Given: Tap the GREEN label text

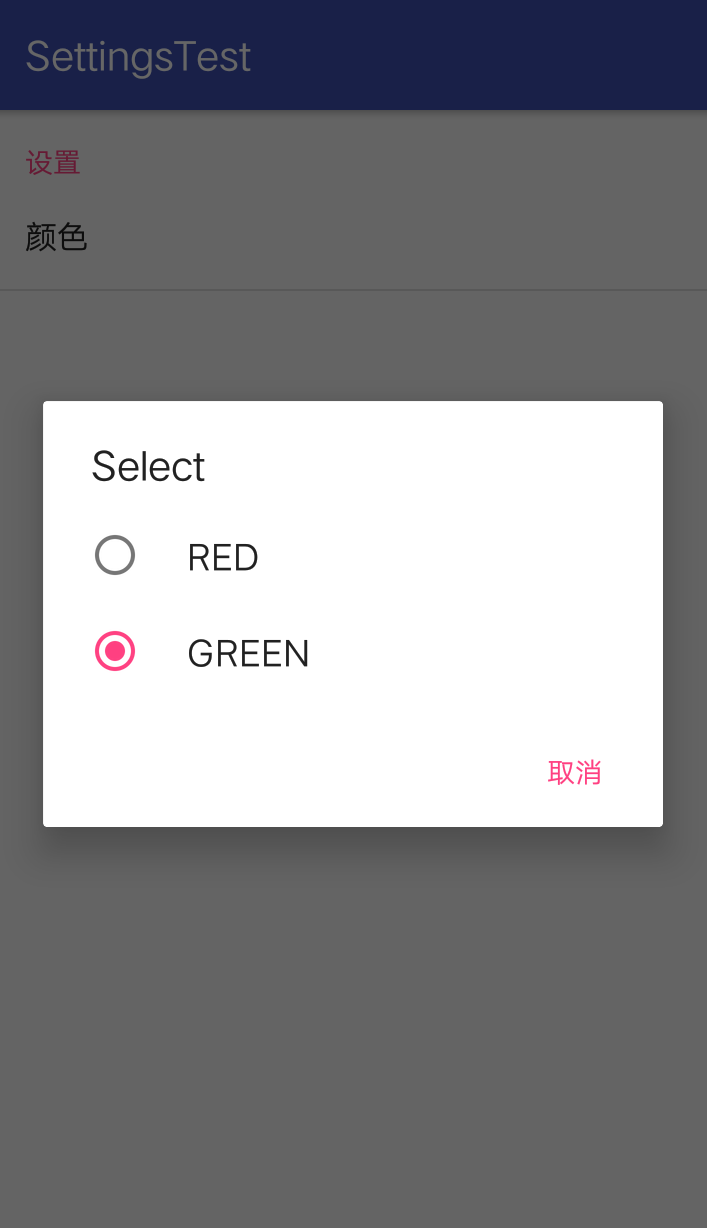Looking at the screenshot, I should coord(248,652).
